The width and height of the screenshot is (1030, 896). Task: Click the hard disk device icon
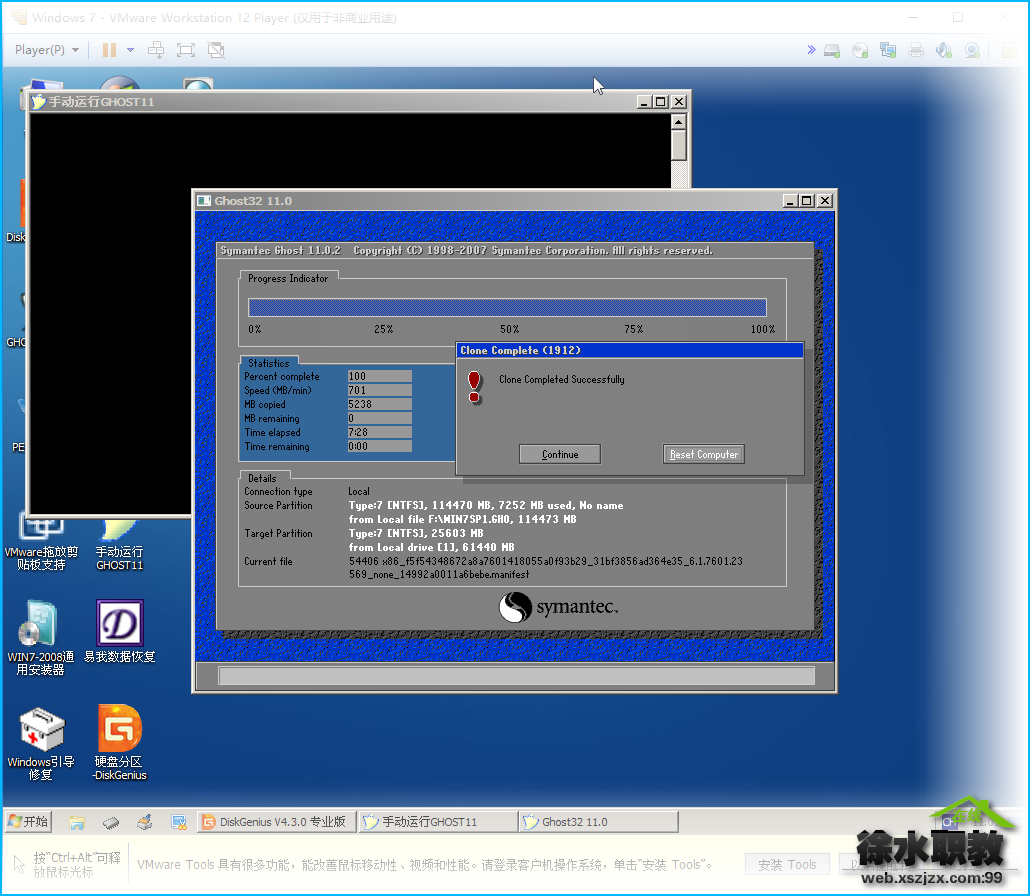[832, 51]
